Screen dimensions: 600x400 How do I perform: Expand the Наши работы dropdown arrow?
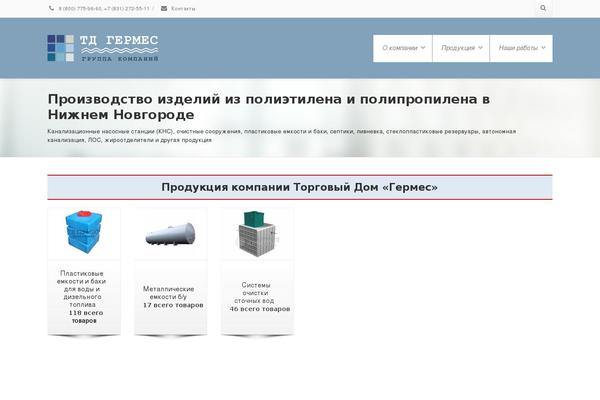(x=543, y=48)
